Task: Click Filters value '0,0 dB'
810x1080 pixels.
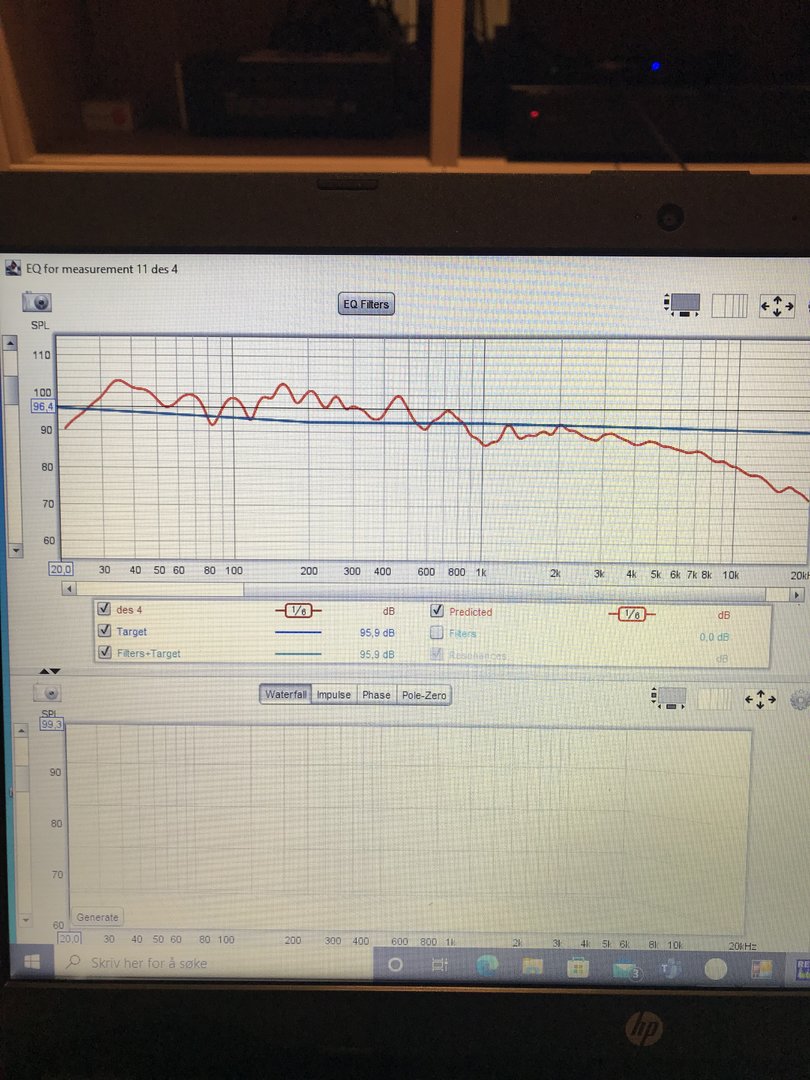Action: [714, 637]
